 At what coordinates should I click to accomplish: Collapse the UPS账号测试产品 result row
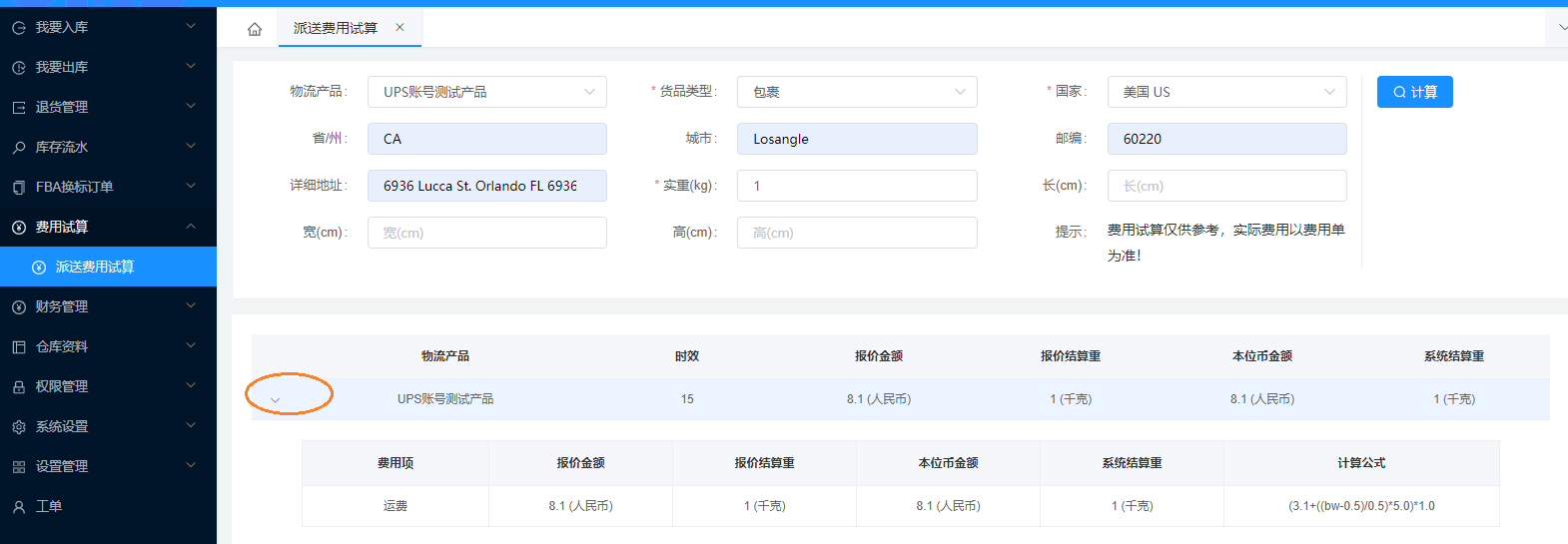tap(276, 400)
